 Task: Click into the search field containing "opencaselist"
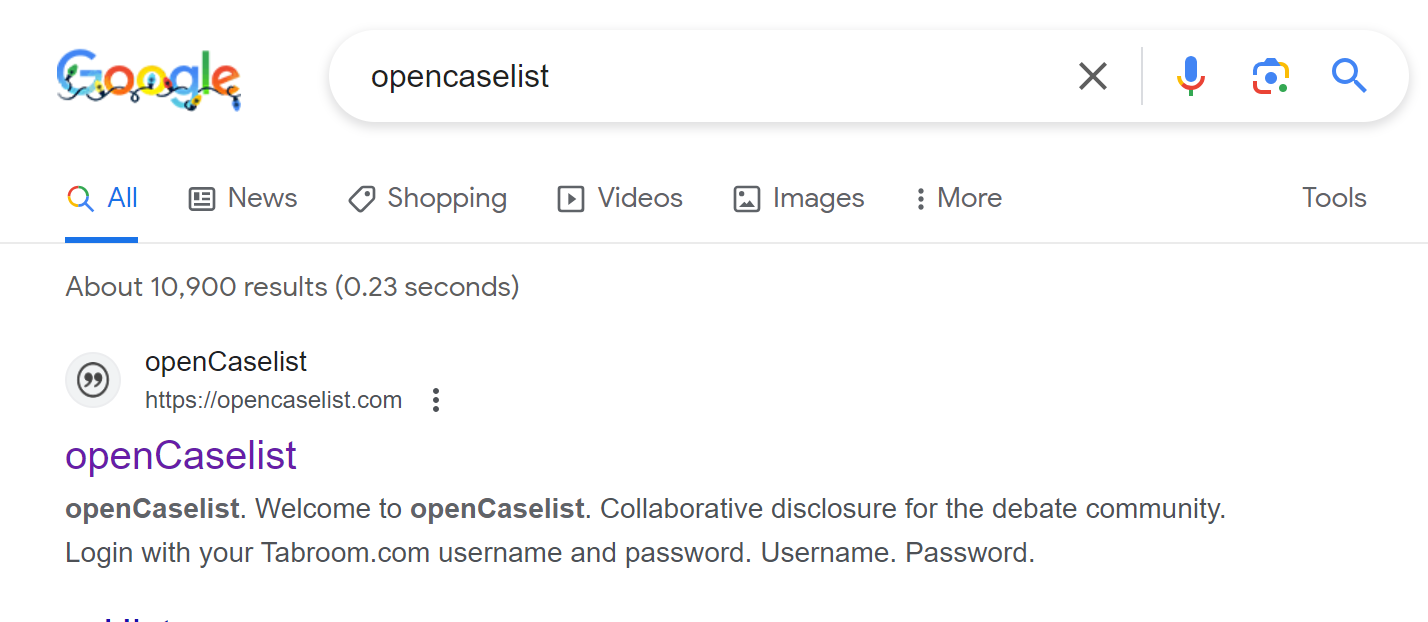pos(700,77)
